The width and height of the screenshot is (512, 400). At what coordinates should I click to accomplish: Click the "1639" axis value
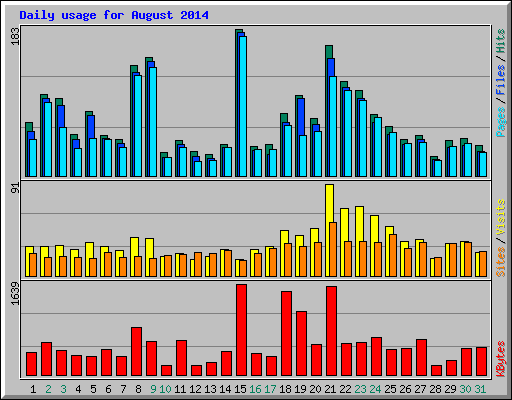point(15,293)
